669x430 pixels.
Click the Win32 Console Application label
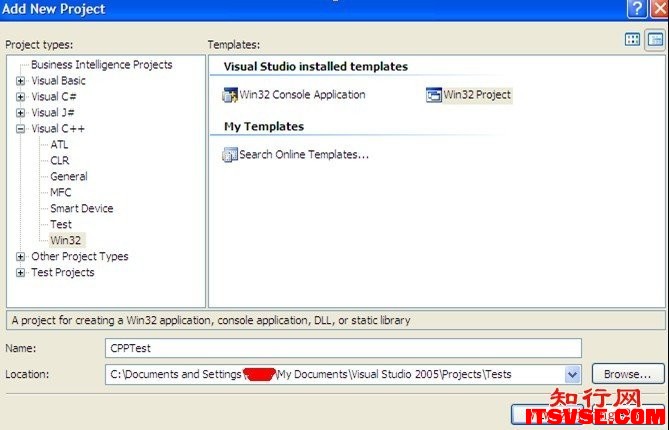click(303, 95)
